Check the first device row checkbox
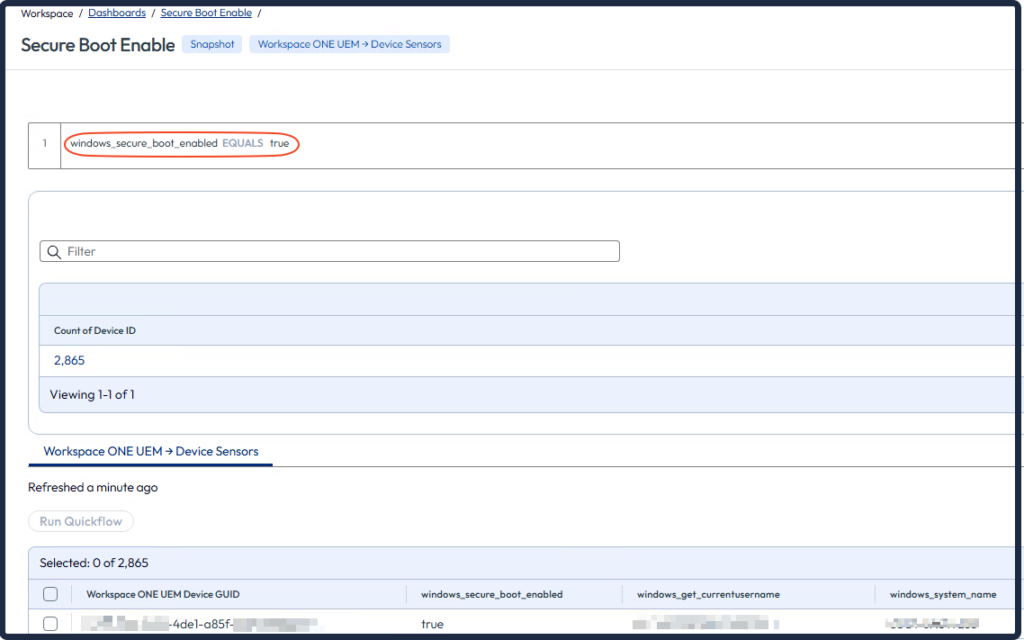 [x=50, y=624]
